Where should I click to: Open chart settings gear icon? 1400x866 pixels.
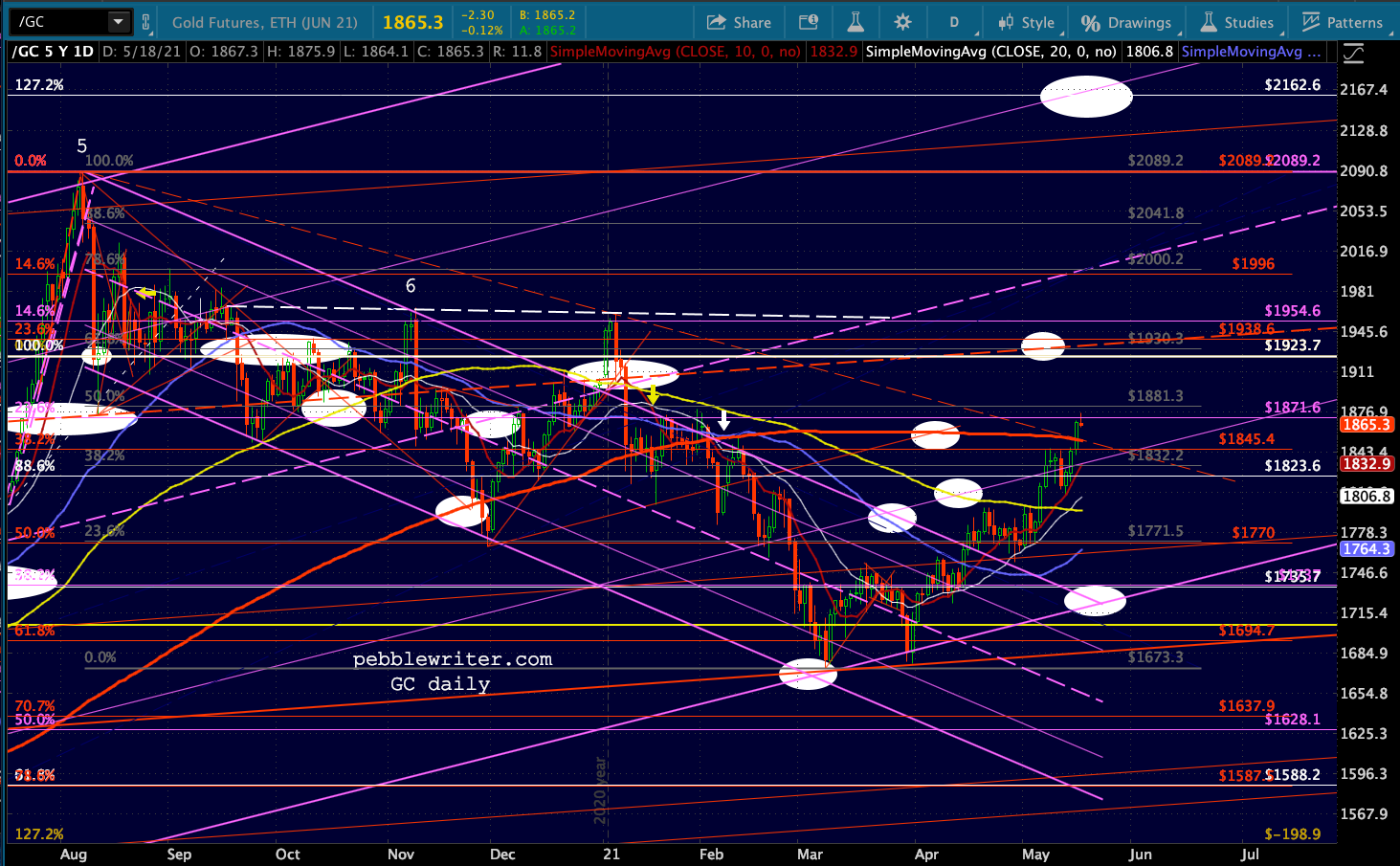click(x=902, y=22)
